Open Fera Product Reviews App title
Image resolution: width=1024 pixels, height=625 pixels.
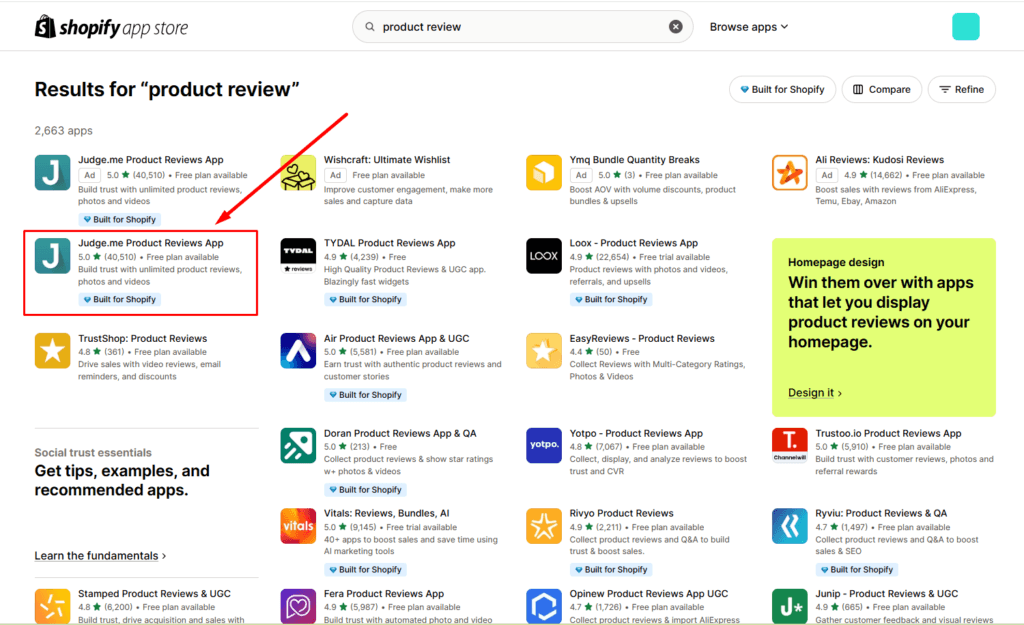point(384,594)
